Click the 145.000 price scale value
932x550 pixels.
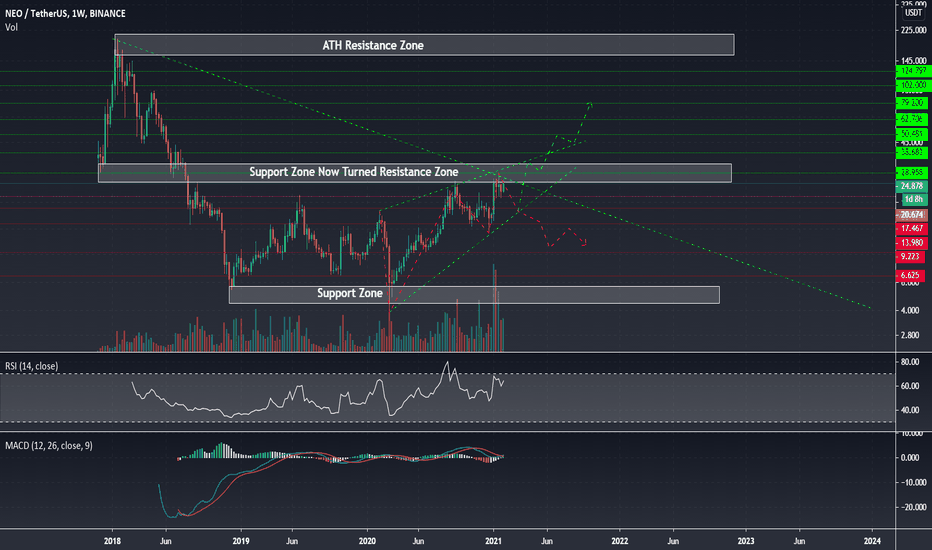(x=914, y=61)
